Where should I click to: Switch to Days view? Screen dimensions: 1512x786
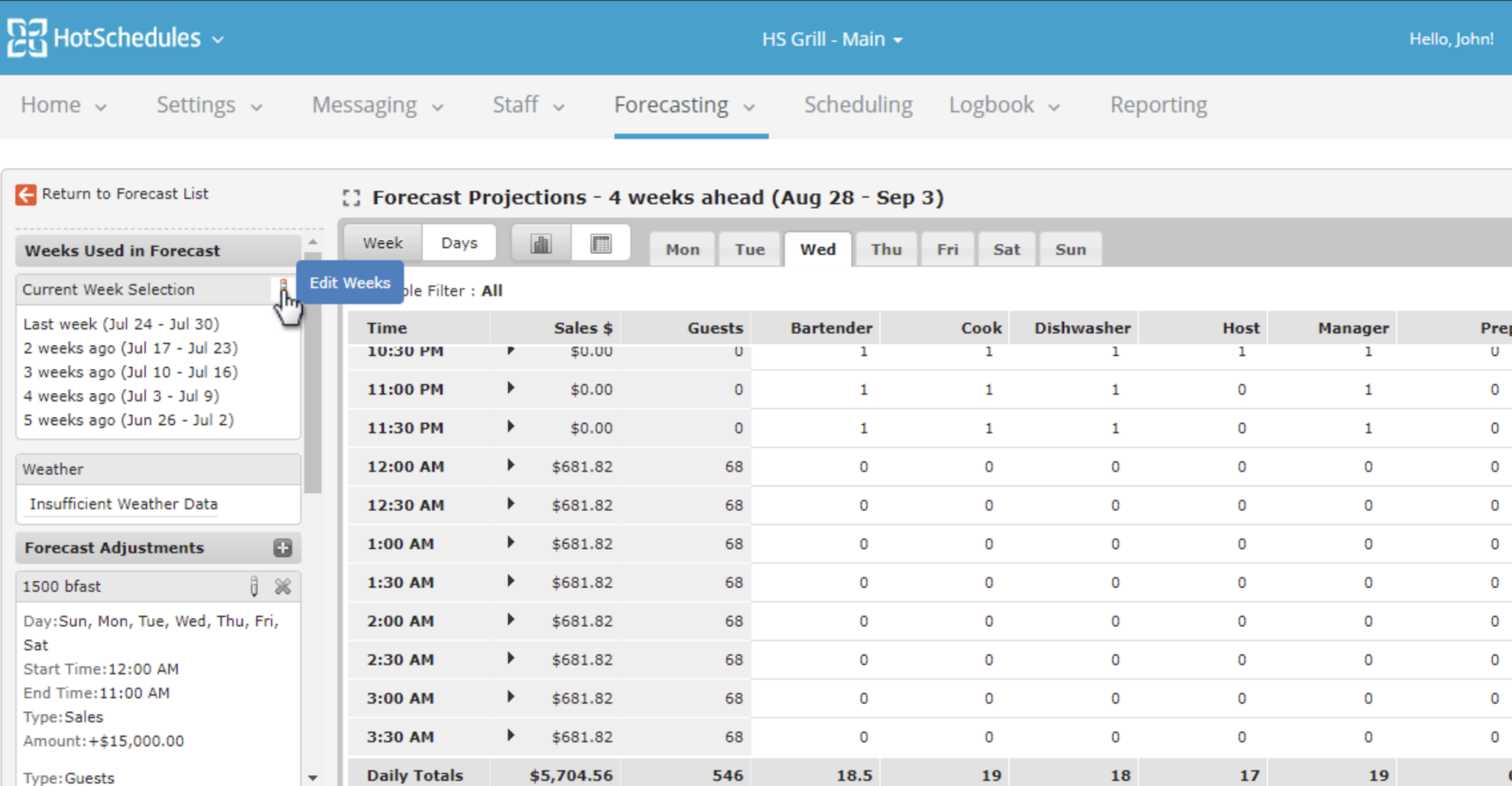point(459,243)
